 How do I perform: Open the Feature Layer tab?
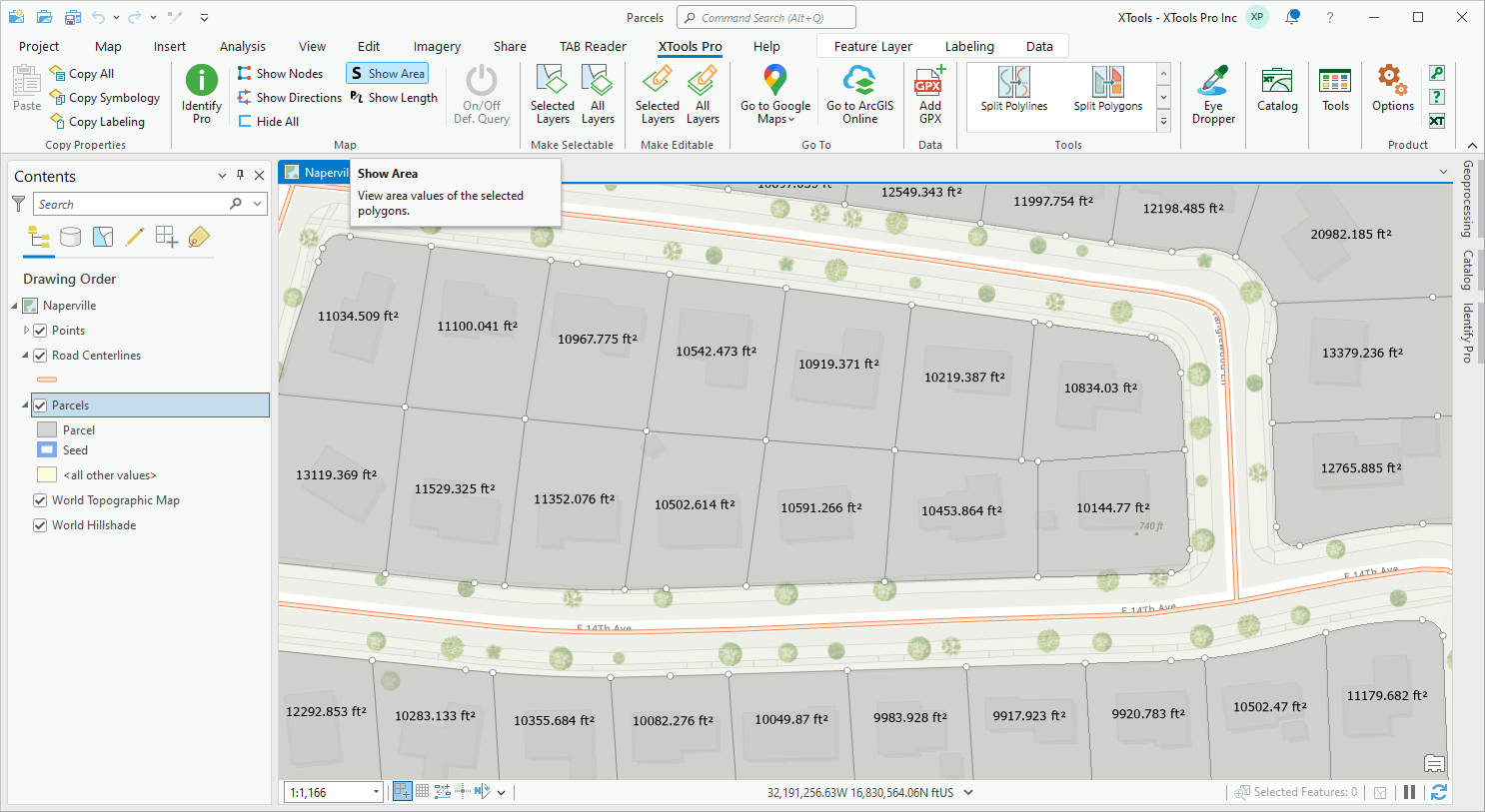872,46
